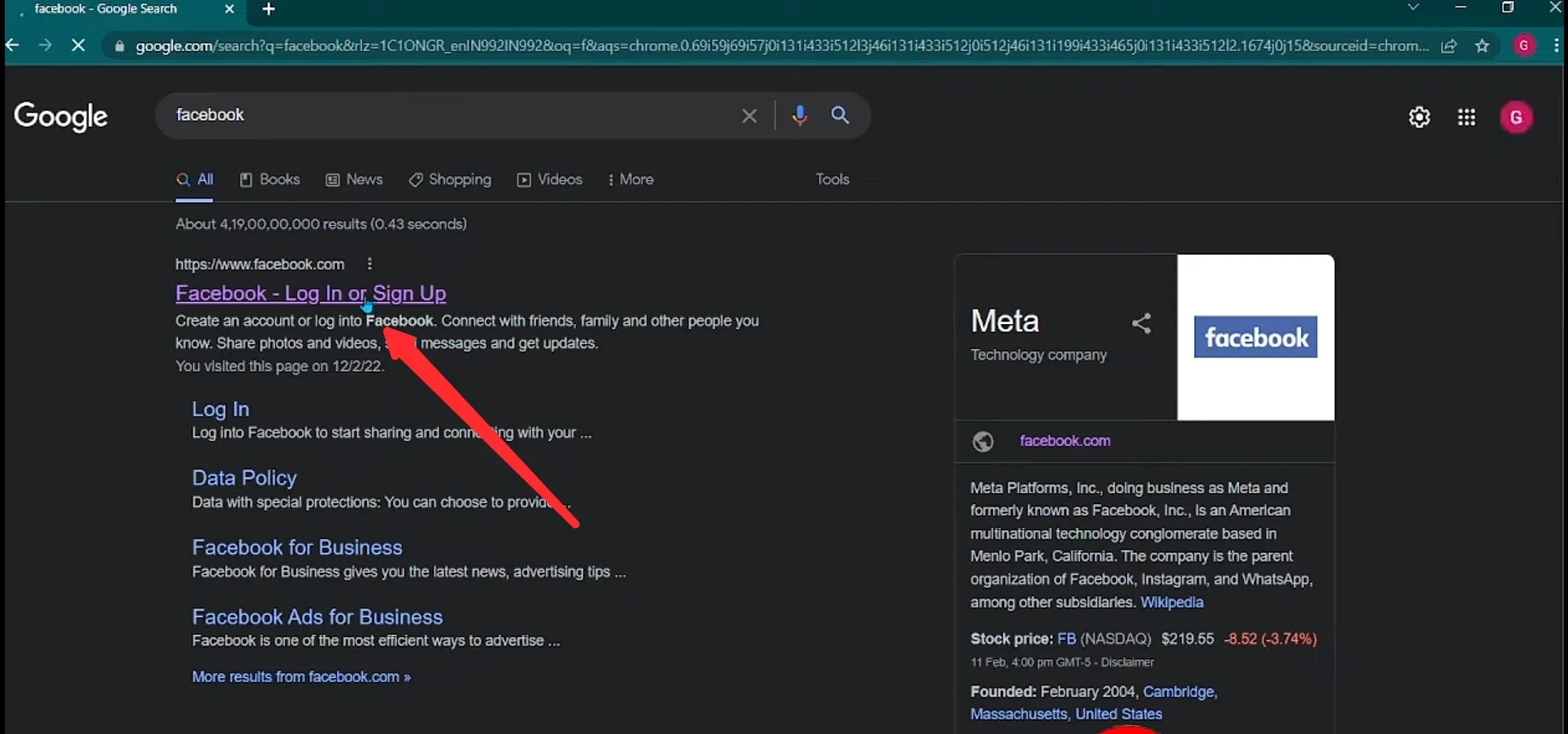Open the Facebook for Business sitelink
1568x734 pixels.
296,547
